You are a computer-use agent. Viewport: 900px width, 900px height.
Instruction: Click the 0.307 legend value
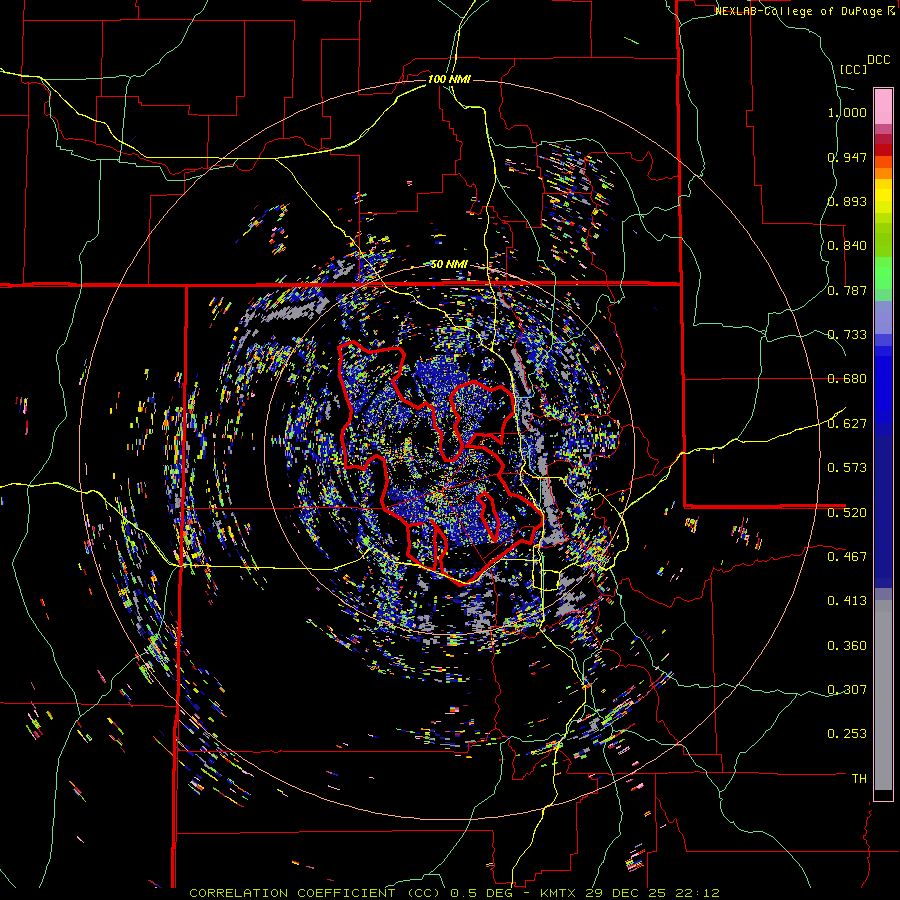coord(847,690)
